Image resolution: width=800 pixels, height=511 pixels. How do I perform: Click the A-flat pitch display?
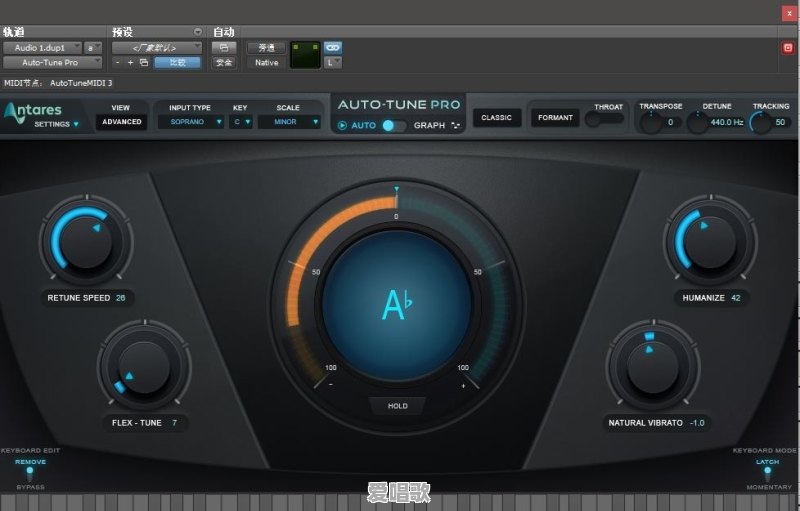coord(397,305)
